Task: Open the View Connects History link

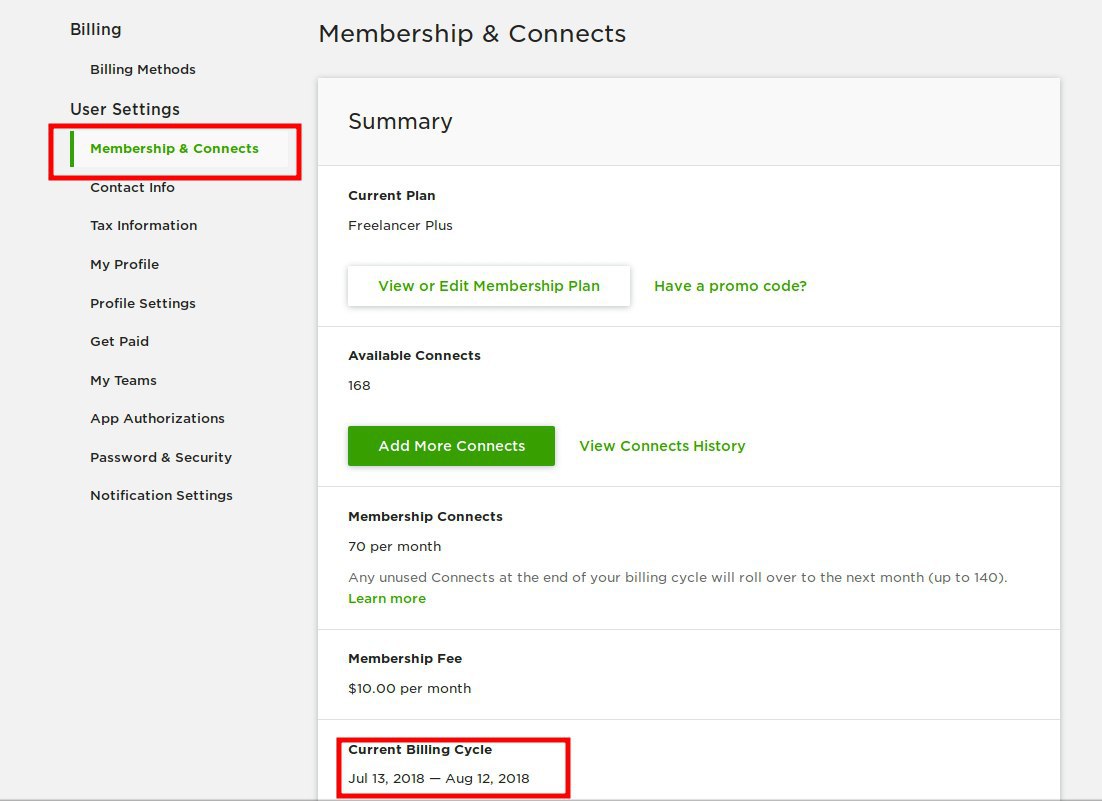Action: (662, 446)
